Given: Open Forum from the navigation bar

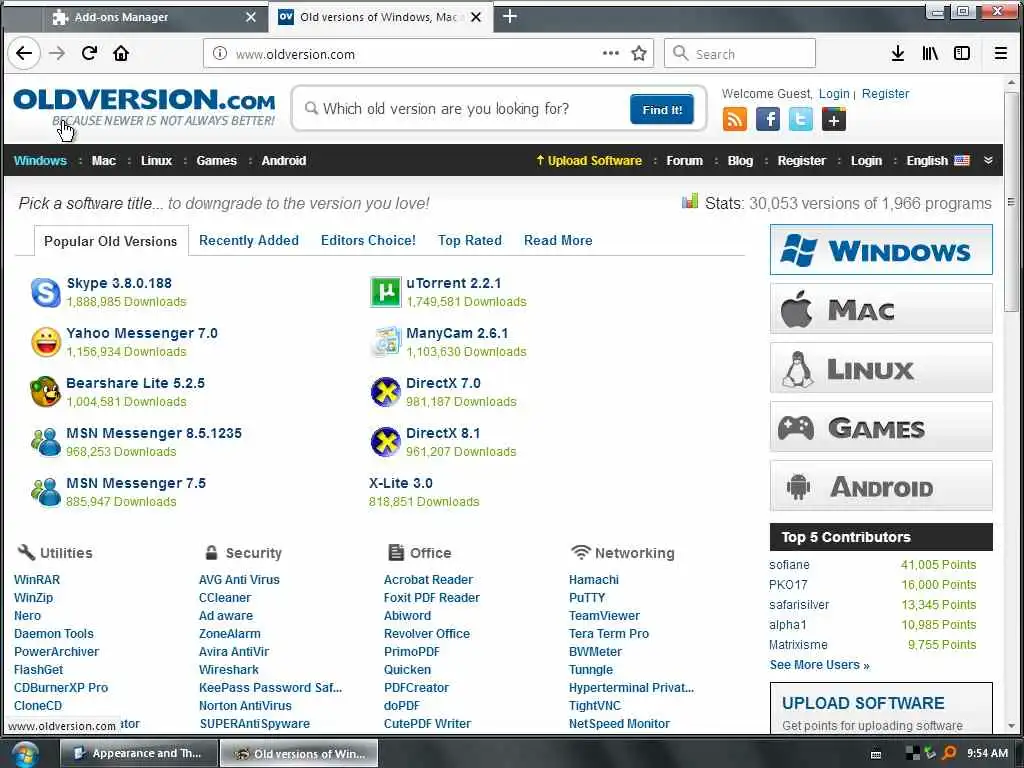Looking at the screenshot, I should (684, 161).
